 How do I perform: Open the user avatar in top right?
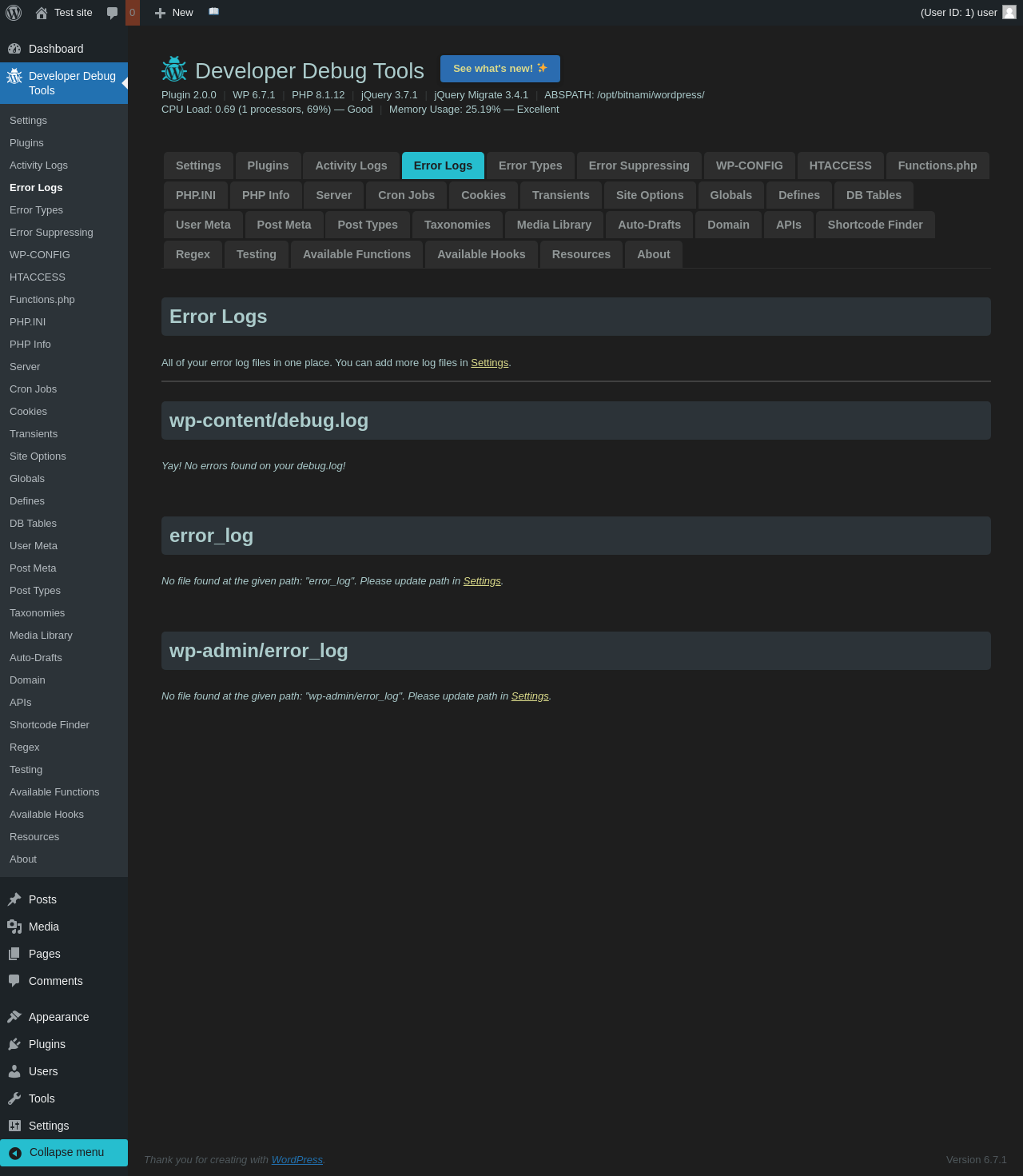pos(1009,12)
